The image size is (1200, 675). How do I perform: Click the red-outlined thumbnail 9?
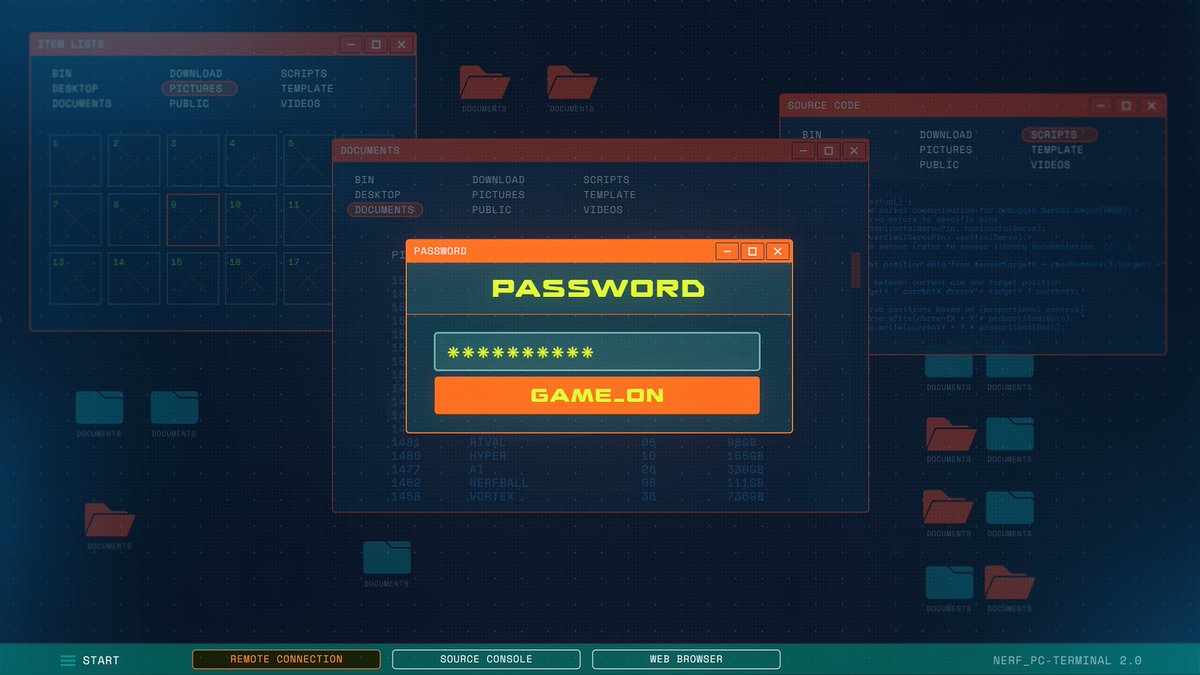[193, 220]
